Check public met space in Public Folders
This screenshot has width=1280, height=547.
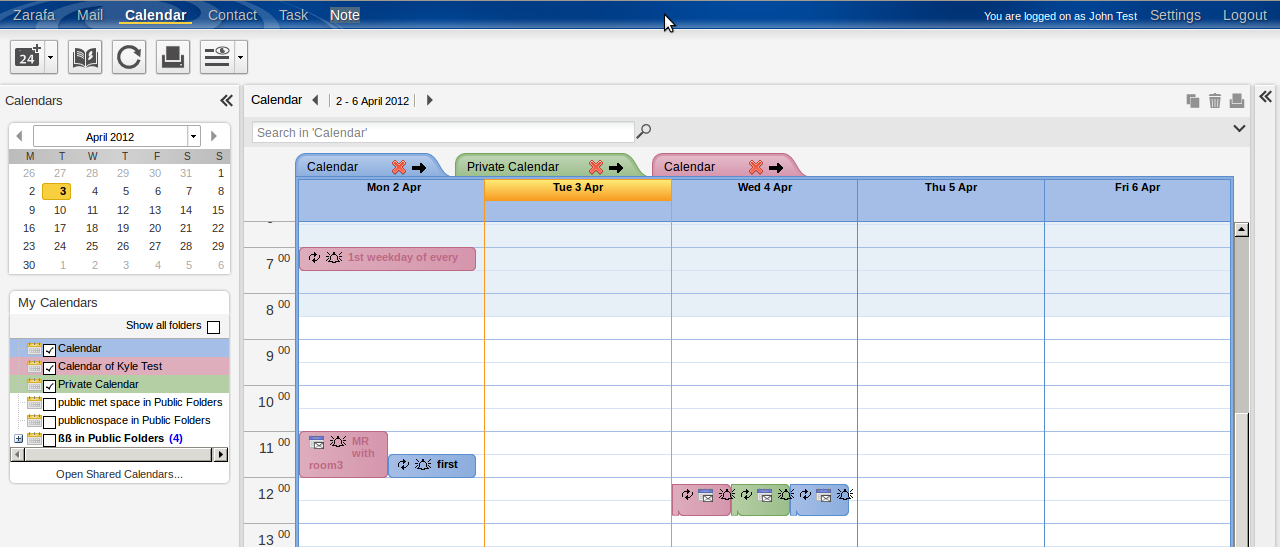[49, 404]
